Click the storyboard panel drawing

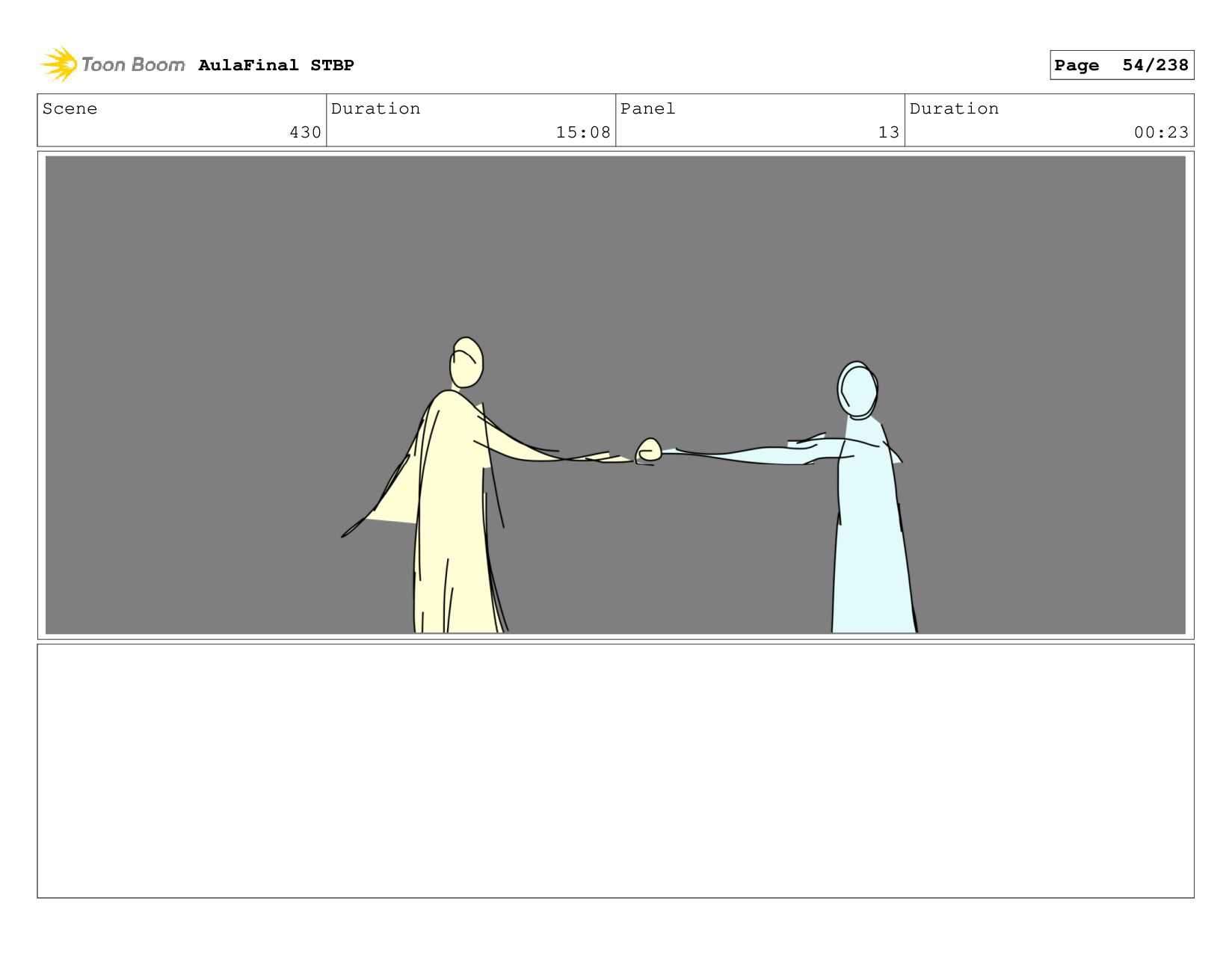tap(615, 395)
